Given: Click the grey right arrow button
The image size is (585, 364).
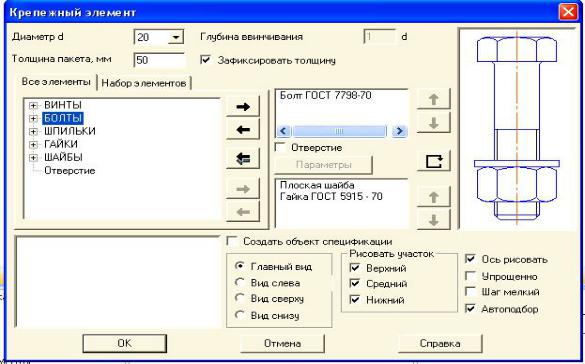Looking at the screenshot, I should [243, 189].
